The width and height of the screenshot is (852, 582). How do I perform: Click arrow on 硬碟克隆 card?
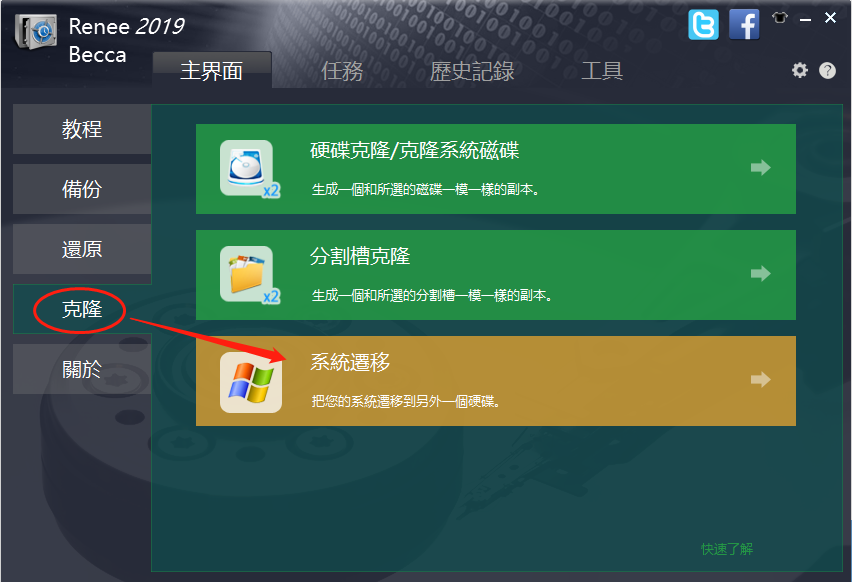(x=760, y=167)
